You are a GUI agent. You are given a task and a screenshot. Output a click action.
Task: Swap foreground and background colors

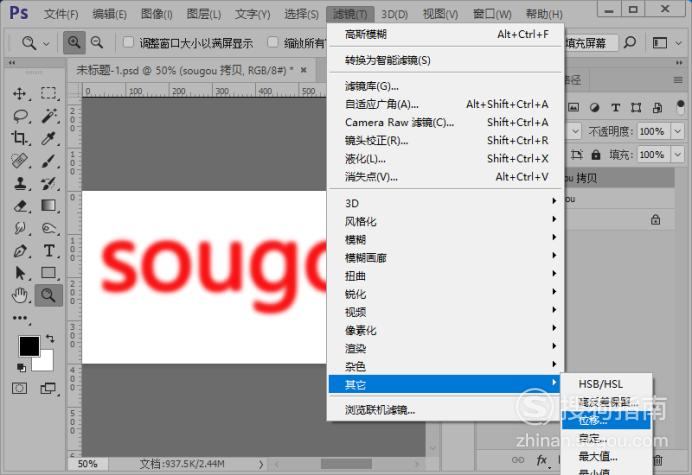[x=50, y=339]
